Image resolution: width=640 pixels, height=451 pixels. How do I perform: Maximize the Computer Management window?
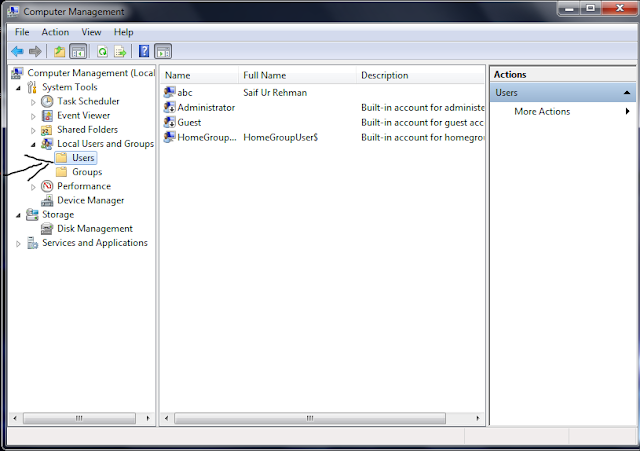pyautogui.click(x=590, y=8)
